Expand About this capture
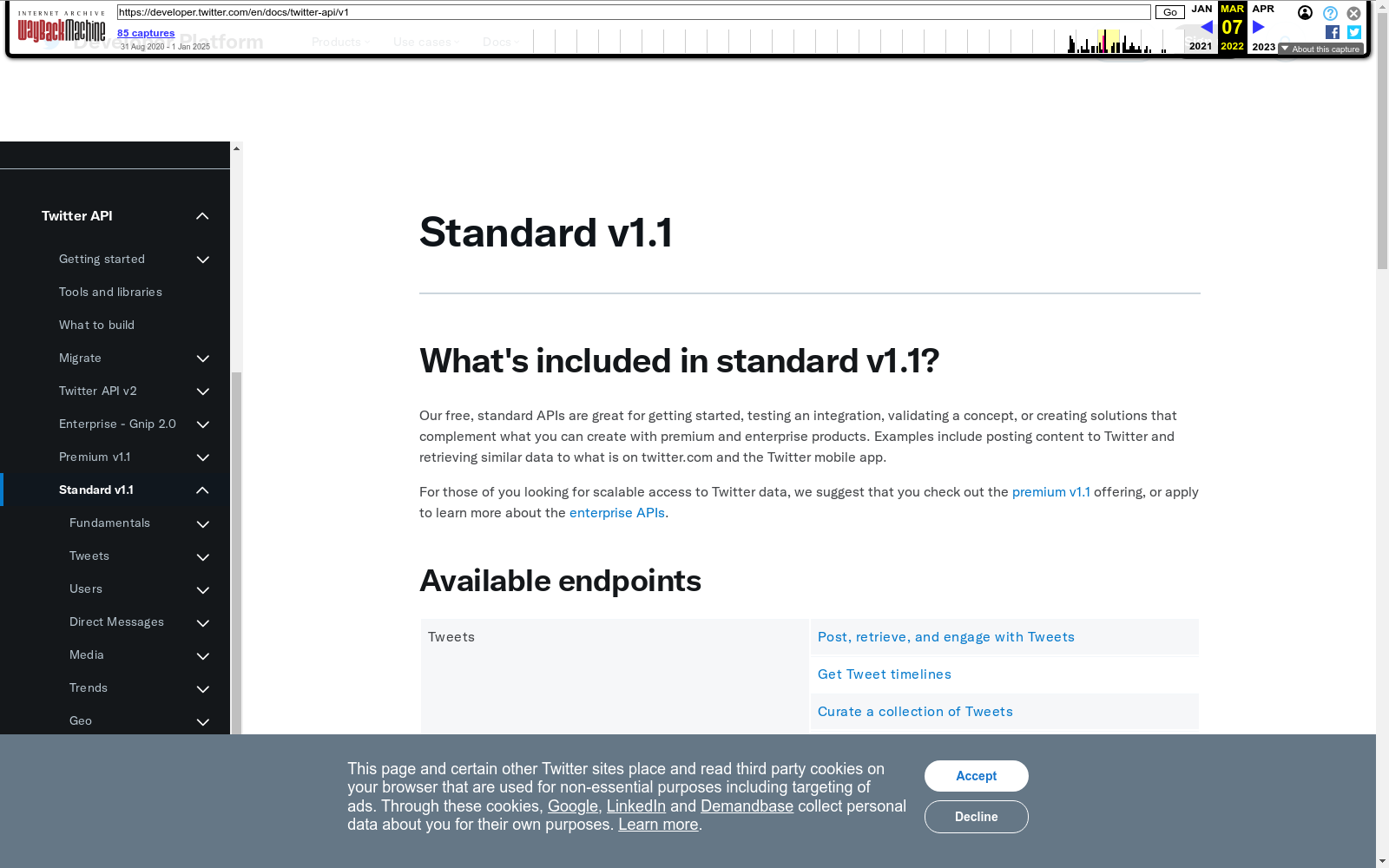The width and height of the screenshot is (1389, 868). pos(1320,49)
